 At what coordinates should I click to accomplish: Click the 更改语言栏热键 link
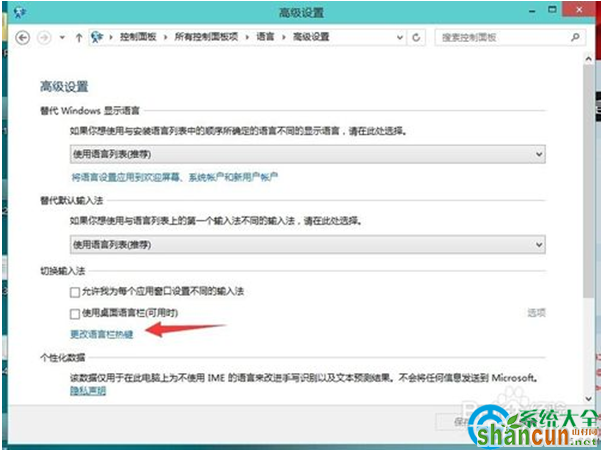coord(102,334)
